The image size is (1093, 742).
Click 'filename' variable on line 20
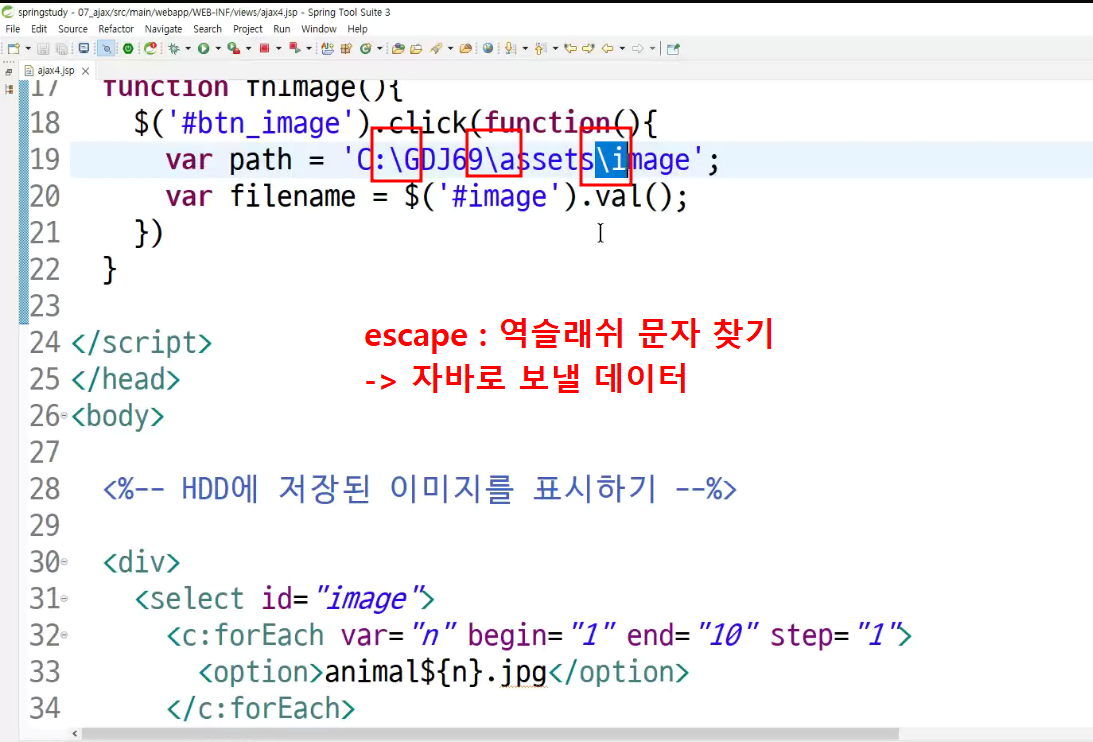293,196
